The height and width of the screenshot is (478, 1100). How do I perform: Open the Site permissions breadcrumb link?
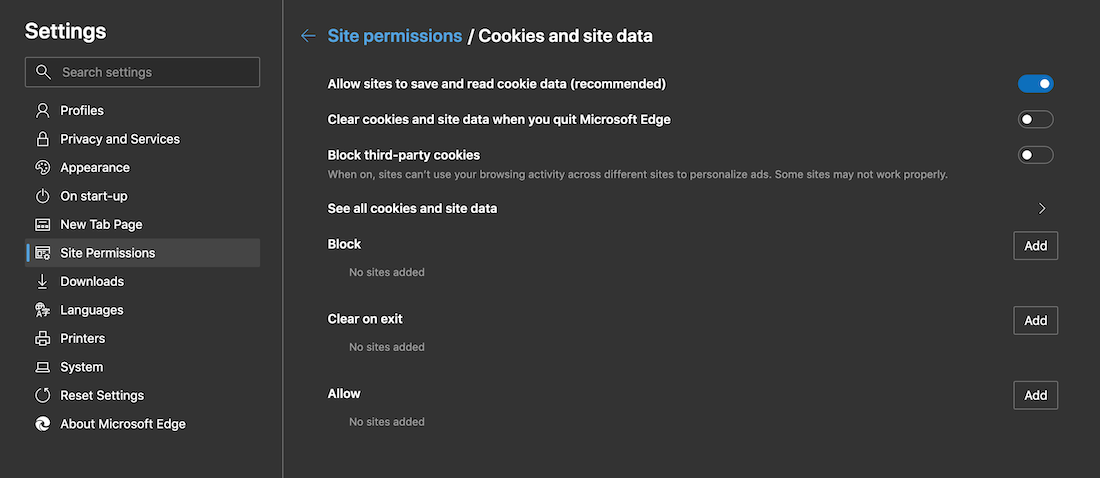click(x=394, y=36)
